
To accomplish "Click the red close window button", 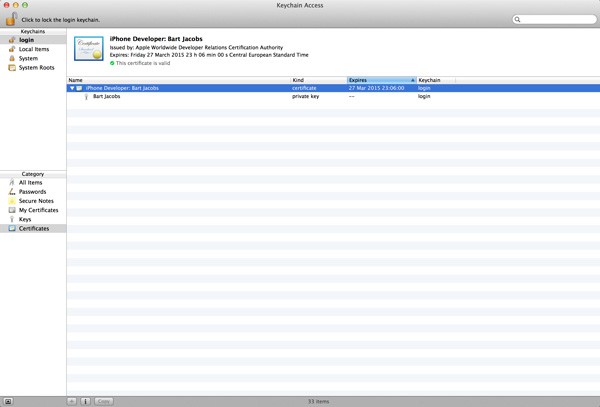I will 7,5.
